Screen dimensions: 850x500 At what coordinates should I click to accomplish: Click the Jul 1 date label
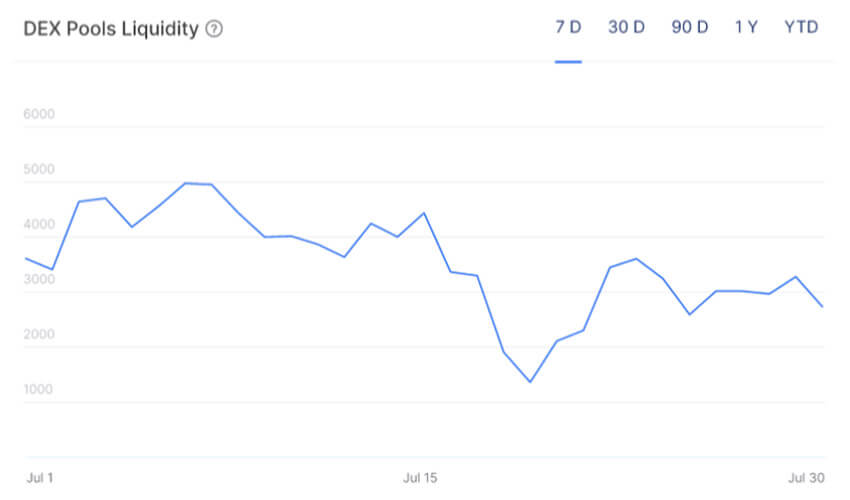point(38,478)
